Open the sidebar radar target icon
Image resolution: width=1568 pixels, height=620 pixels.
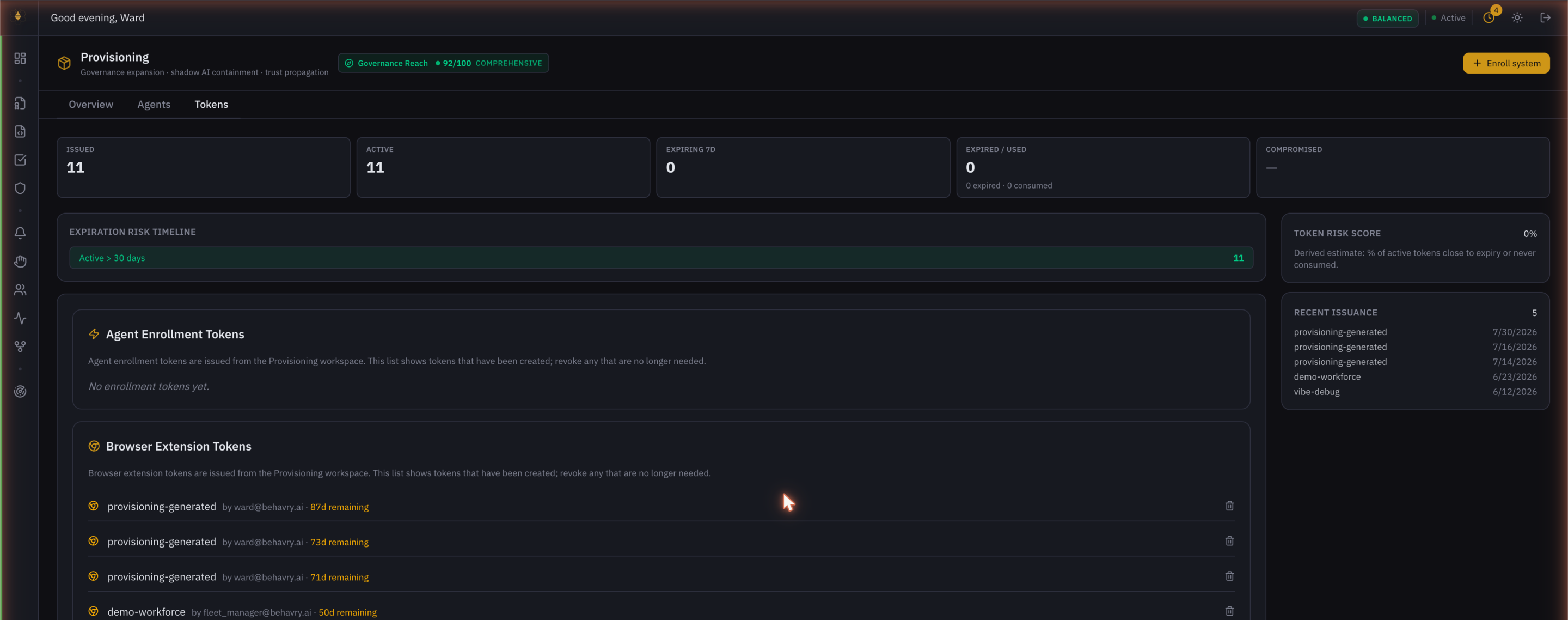20,392
